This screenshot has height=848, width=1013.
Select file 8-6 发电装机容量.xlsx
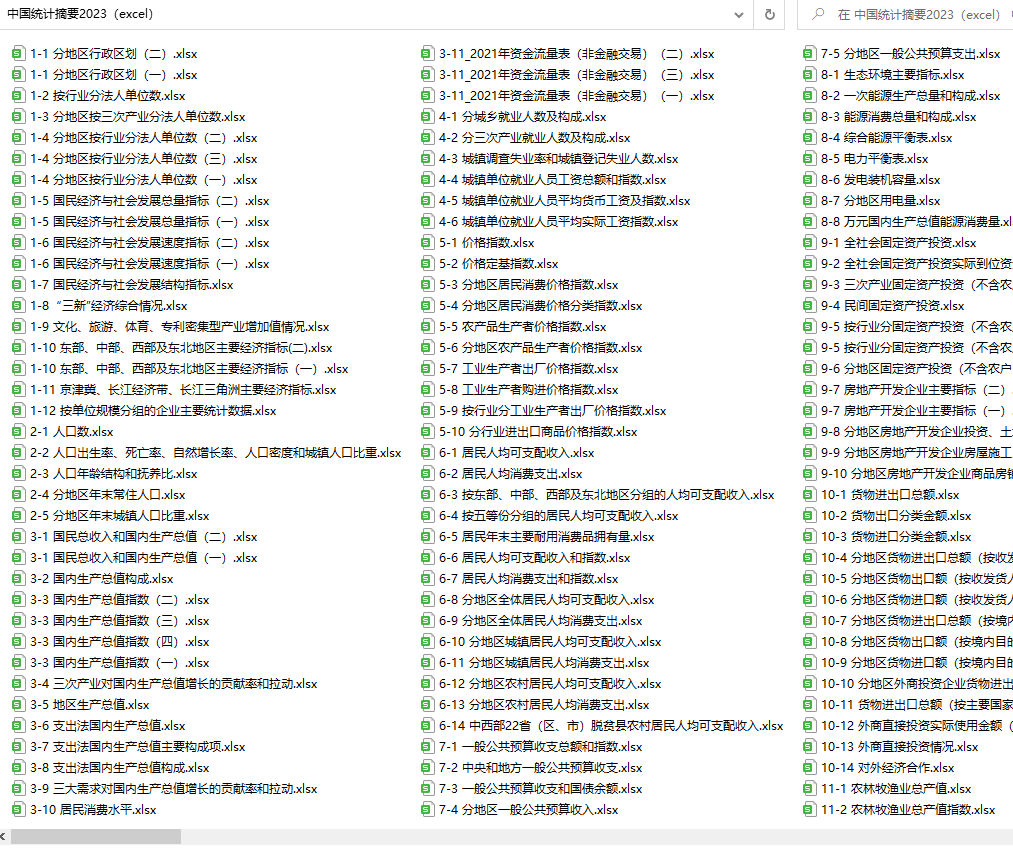click(x=872, y=180)
